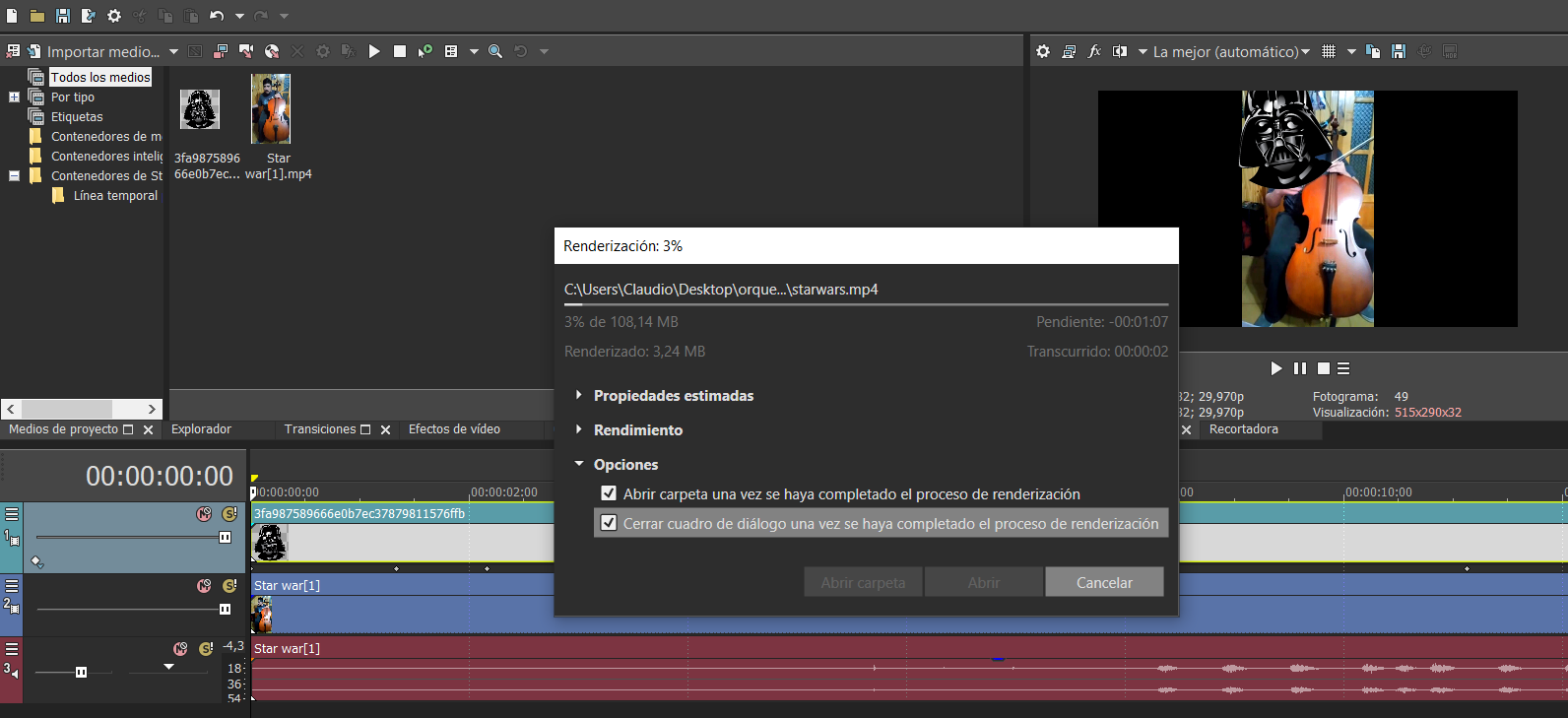Open the preview transport menu icon

pos(1343,368)
